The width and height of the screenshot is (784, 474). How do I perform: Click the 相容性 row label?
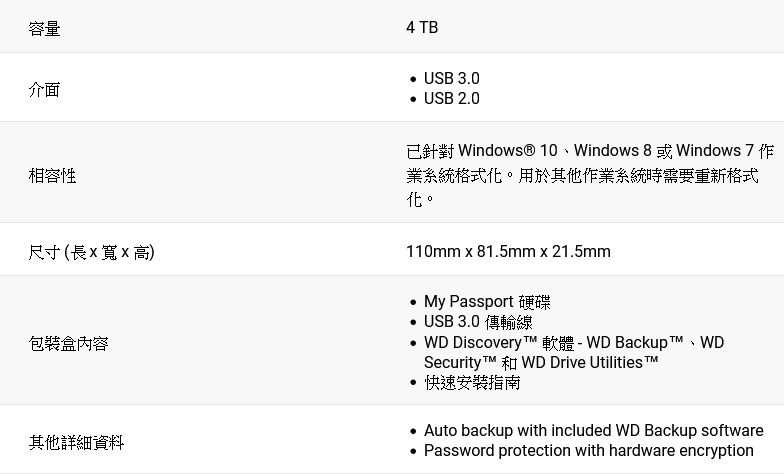click(52, 175)
